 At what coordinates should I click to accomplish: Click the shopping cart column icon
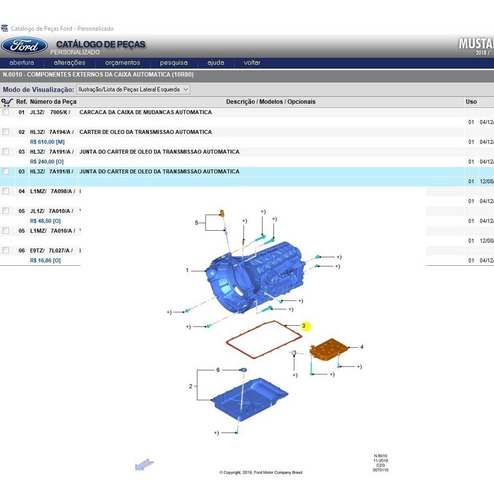point(7,102)
